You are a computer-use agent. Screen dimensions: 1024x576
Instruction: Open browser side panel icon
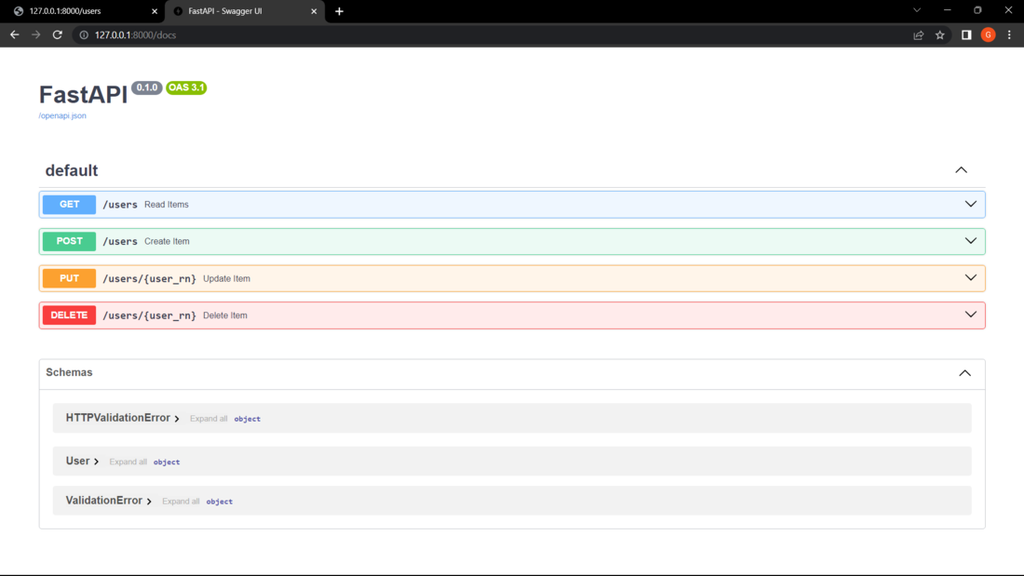click(967, 35)
